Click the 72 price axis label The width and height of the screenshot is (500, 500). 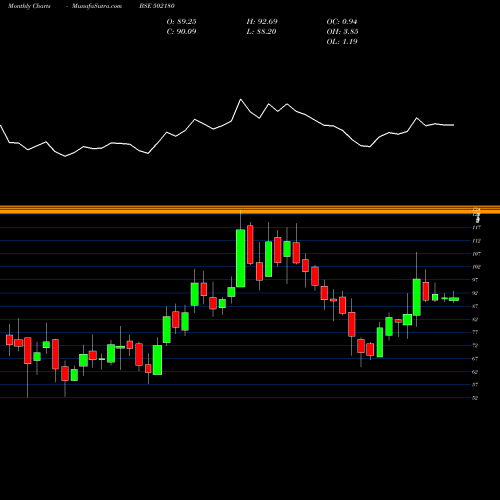[x=475, y=345]
